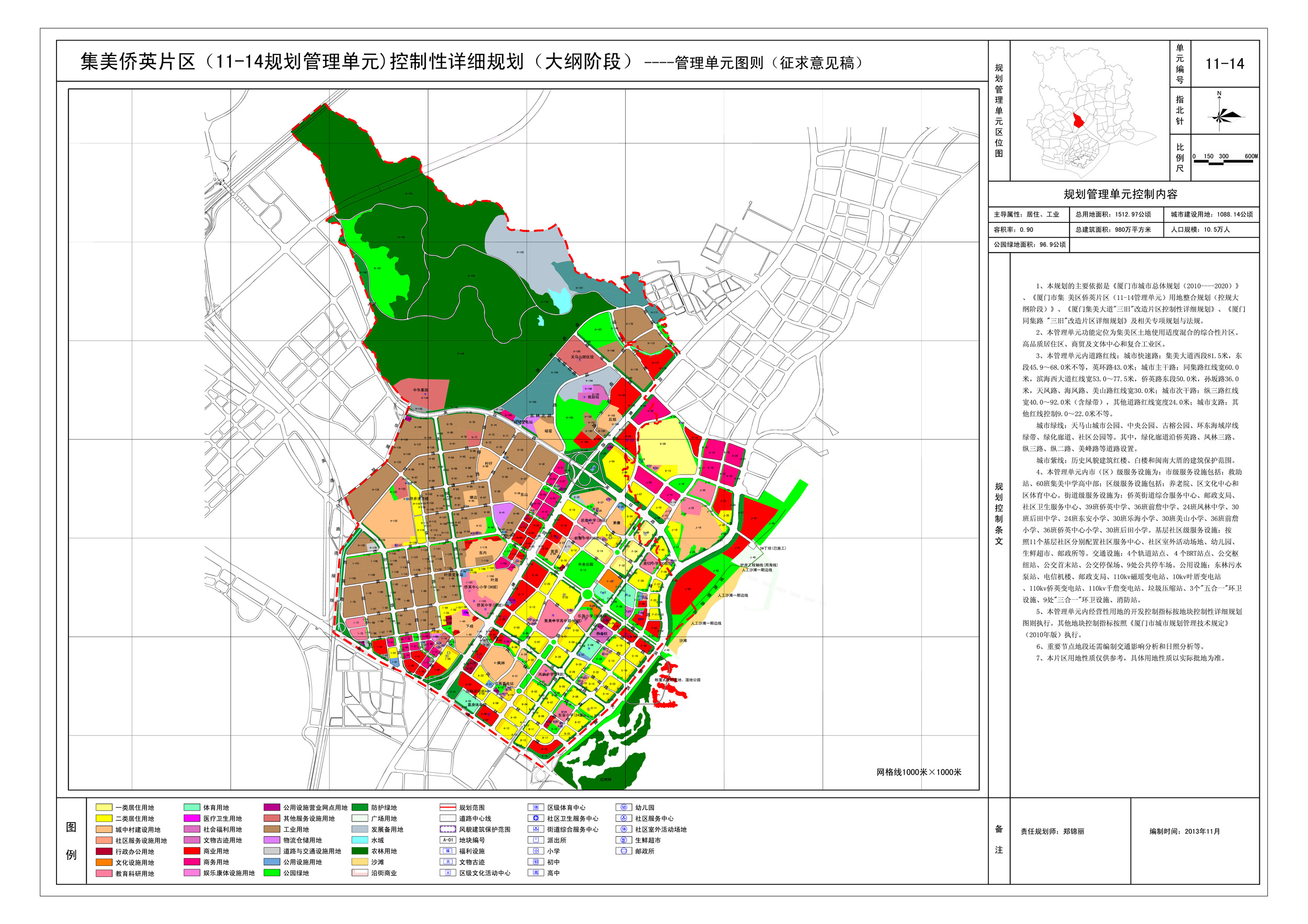This screenshot has height=924, width=1308.
Task: Click the 规划范围 red line symbol
Action: (x=448, y=807)
